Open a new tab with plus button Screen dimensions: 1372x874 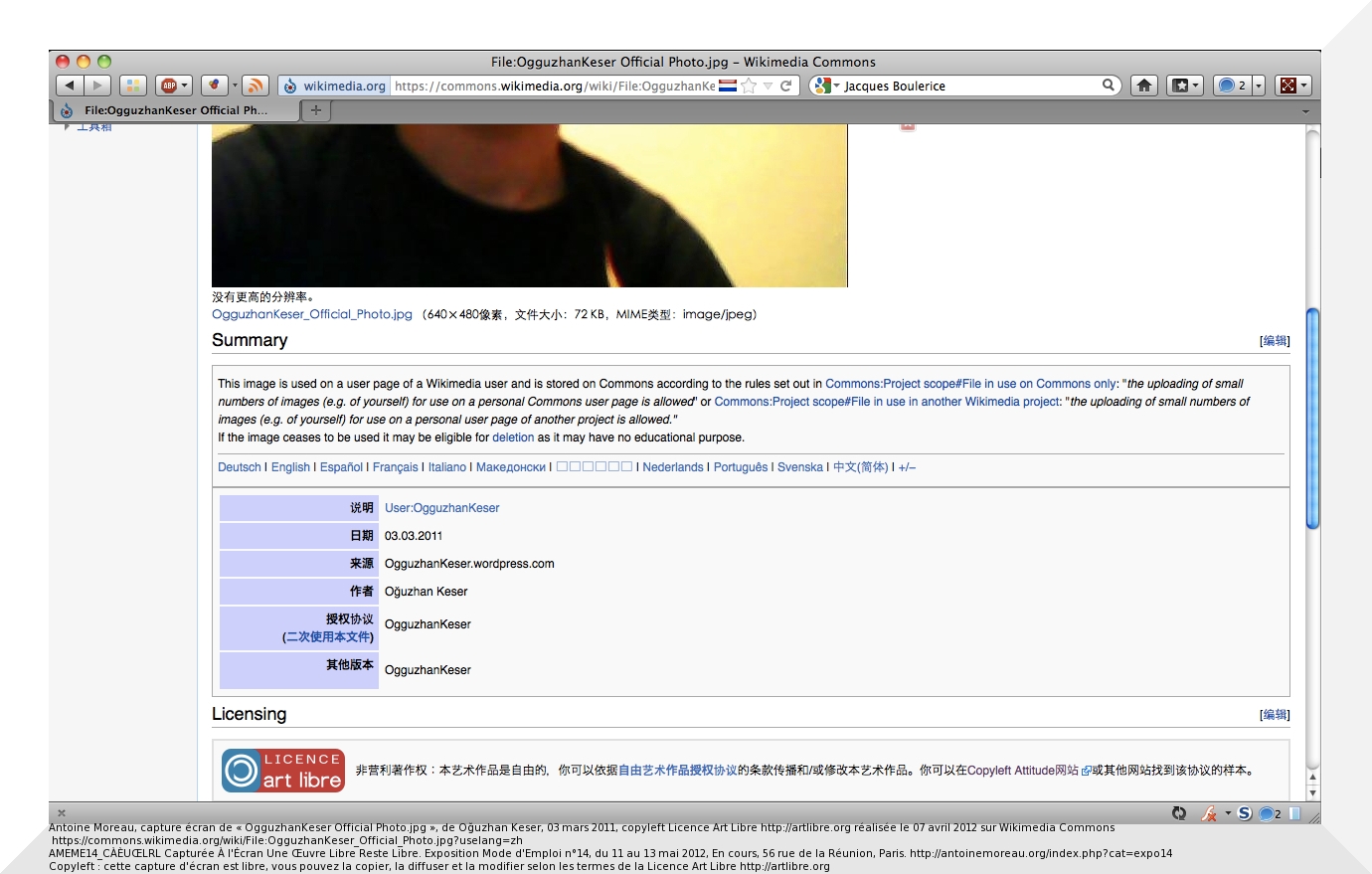click(315, 110)
